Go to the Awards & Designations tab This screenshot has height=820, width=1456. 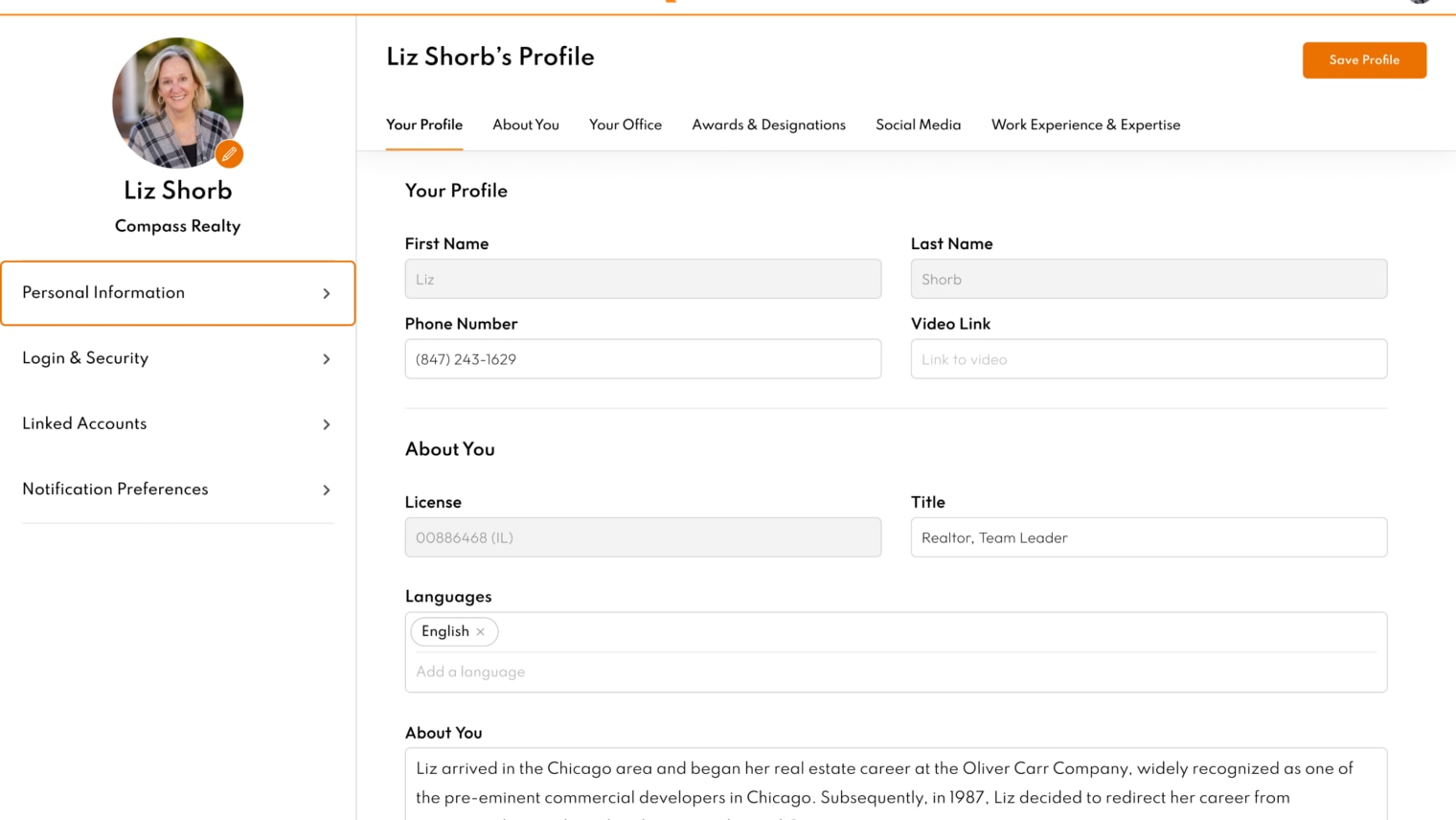pyautogui.click(x=768, y=125)
